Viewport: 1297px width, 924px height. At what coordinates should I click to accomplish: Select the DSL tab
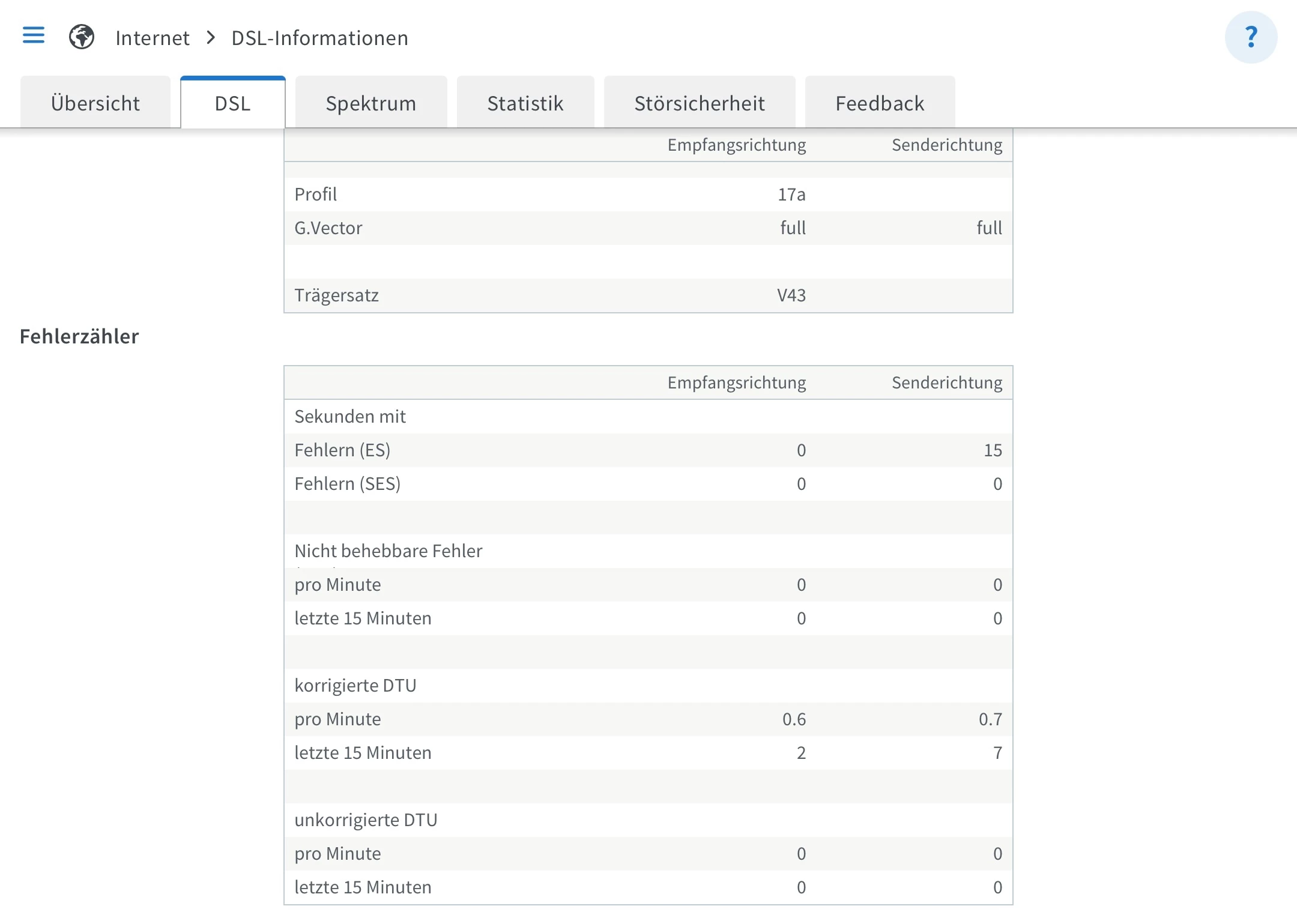tap(233, 103)
